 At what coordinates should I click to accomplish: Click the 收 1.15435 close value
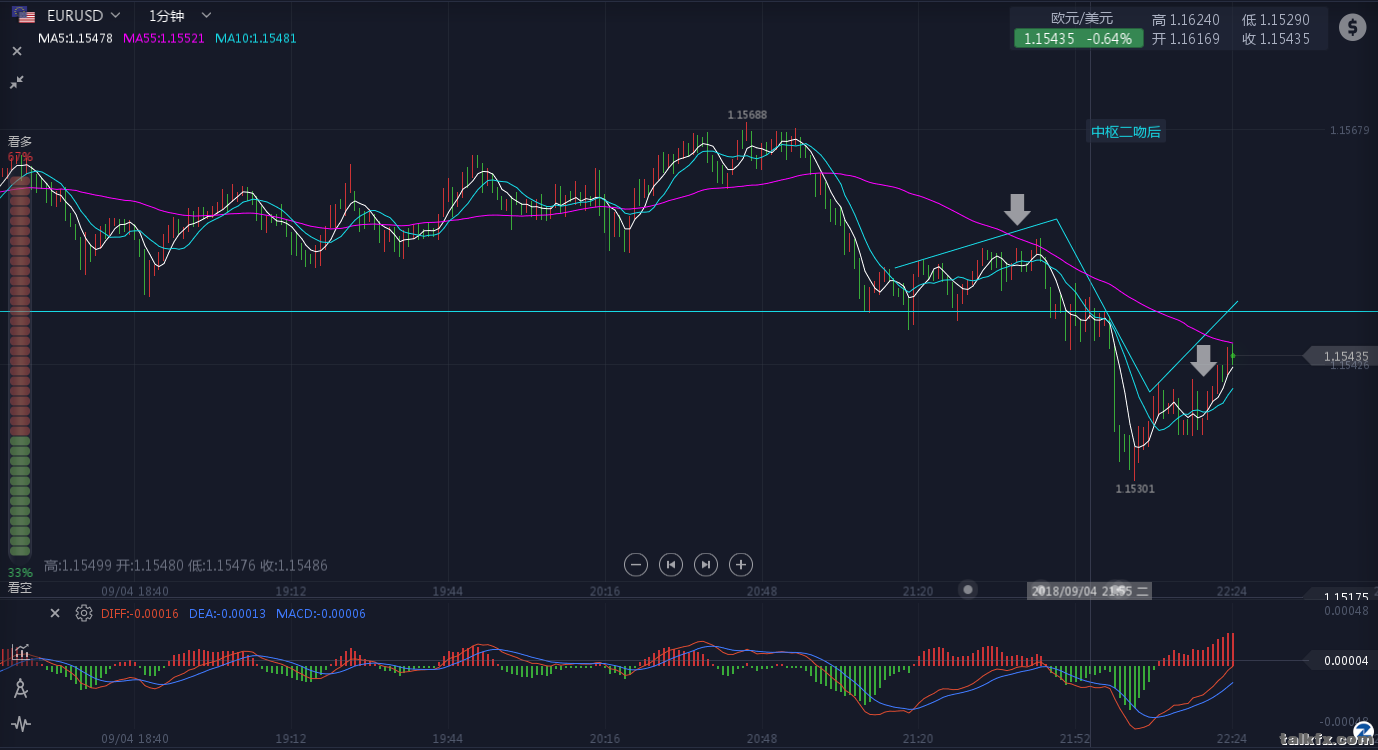[x=1276, y=39]
